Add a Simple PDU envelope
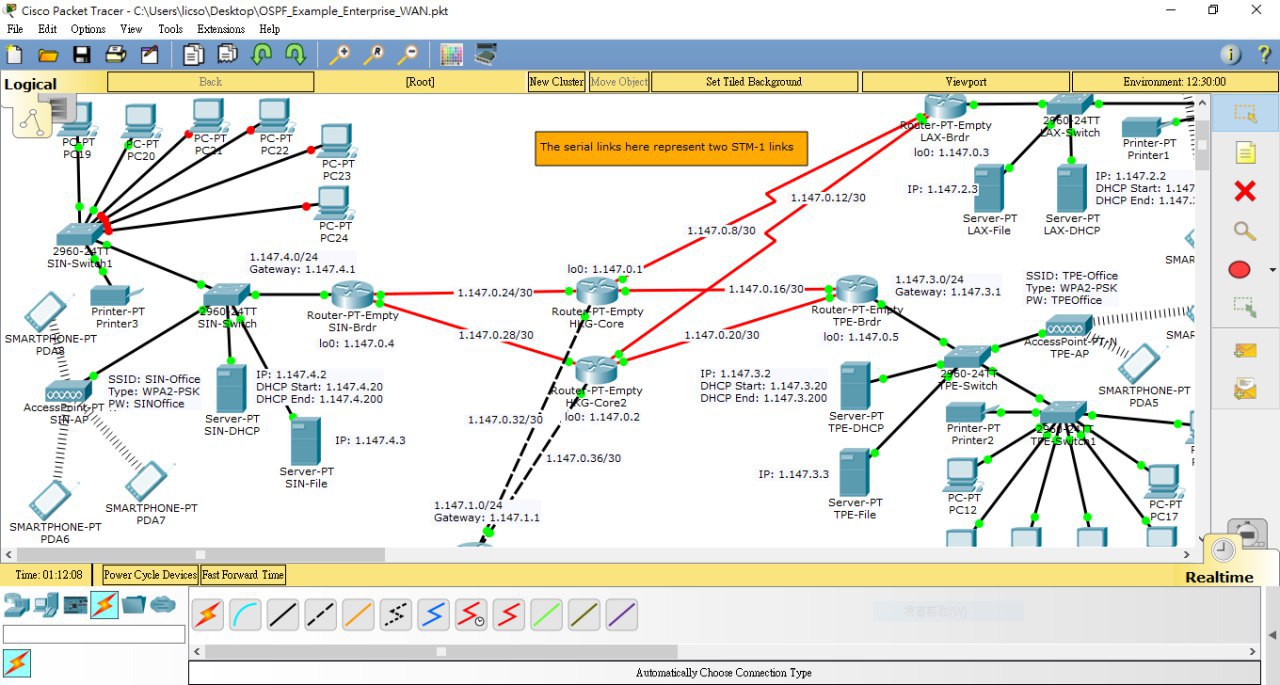This screenshot has height=685, width=1280. [1245, 350]
